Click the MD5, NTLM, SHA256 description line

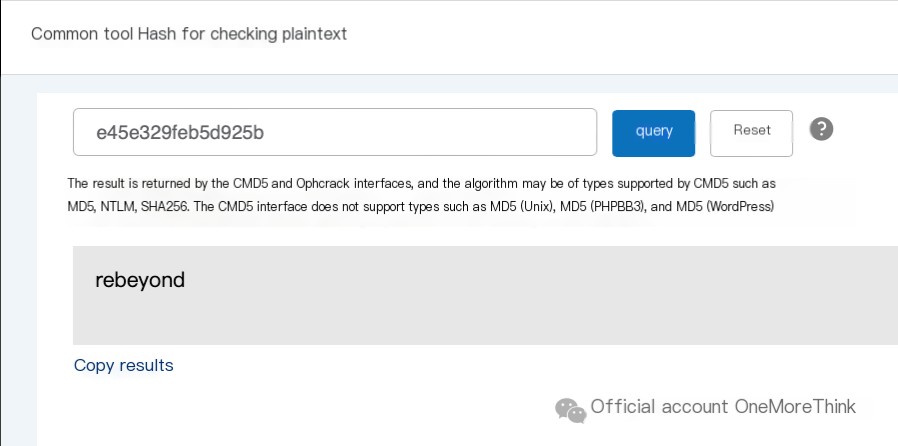point(421,206)
